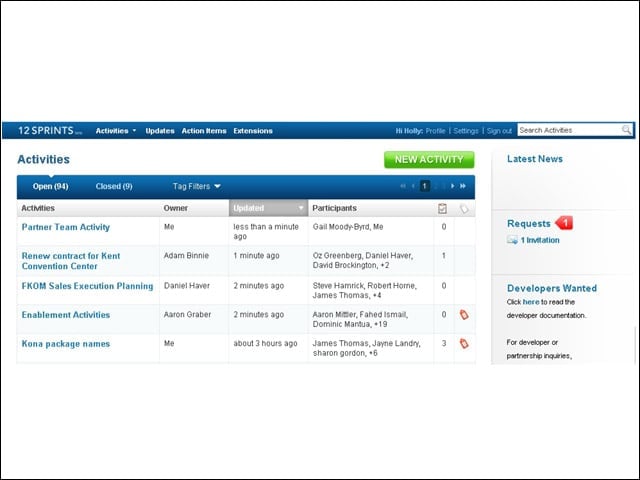Go to Updates in top navigation
Image resolution: width=640 pixels, height=480 pixels.
[x=160, y=131]
